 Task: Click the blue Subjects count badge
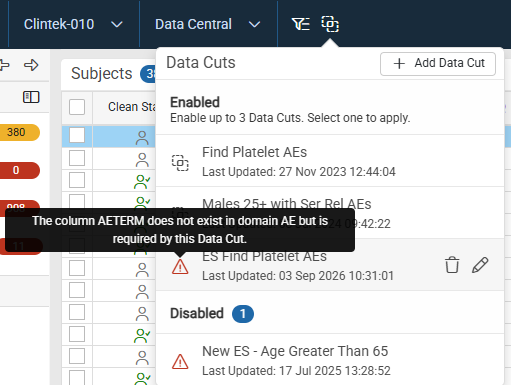click(148, 74)
